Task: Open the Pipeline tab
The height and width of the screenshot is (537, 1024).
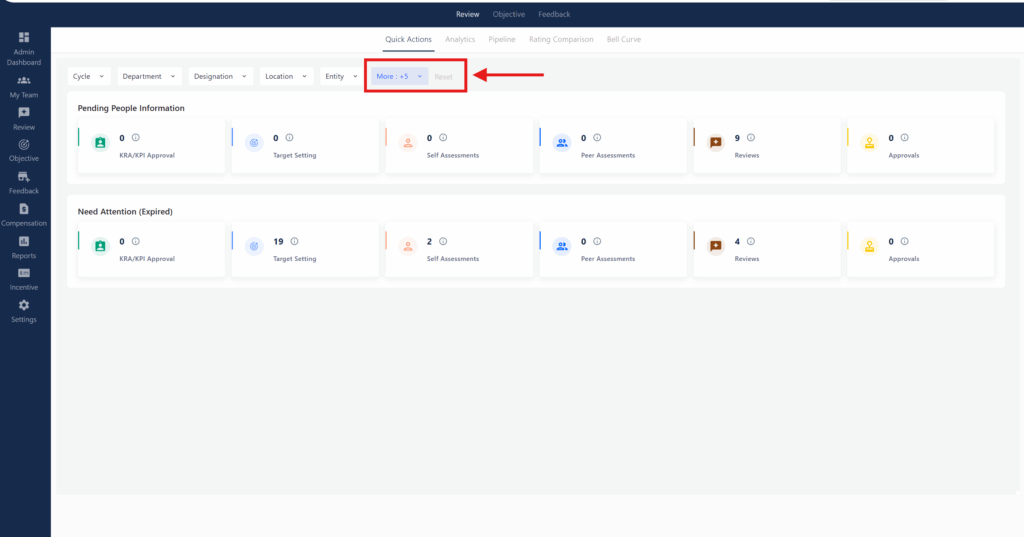Action: 502,40
